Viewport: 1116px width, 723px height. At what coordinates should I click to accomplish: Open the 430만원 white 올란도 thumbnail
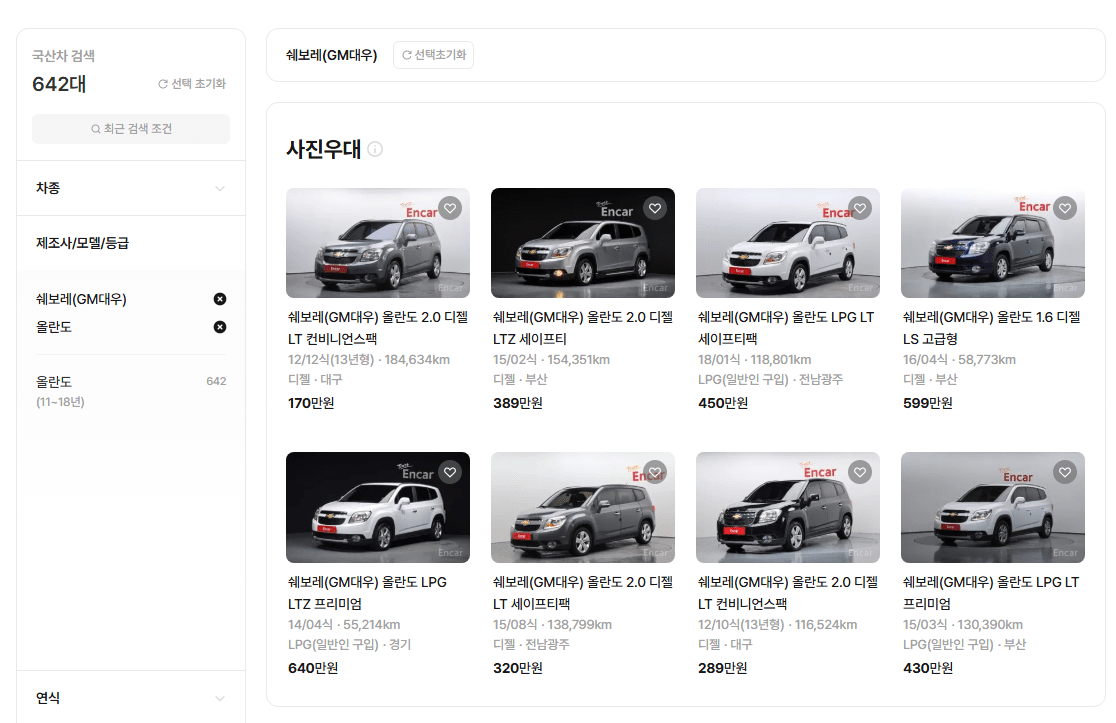(x=993, y=507)
